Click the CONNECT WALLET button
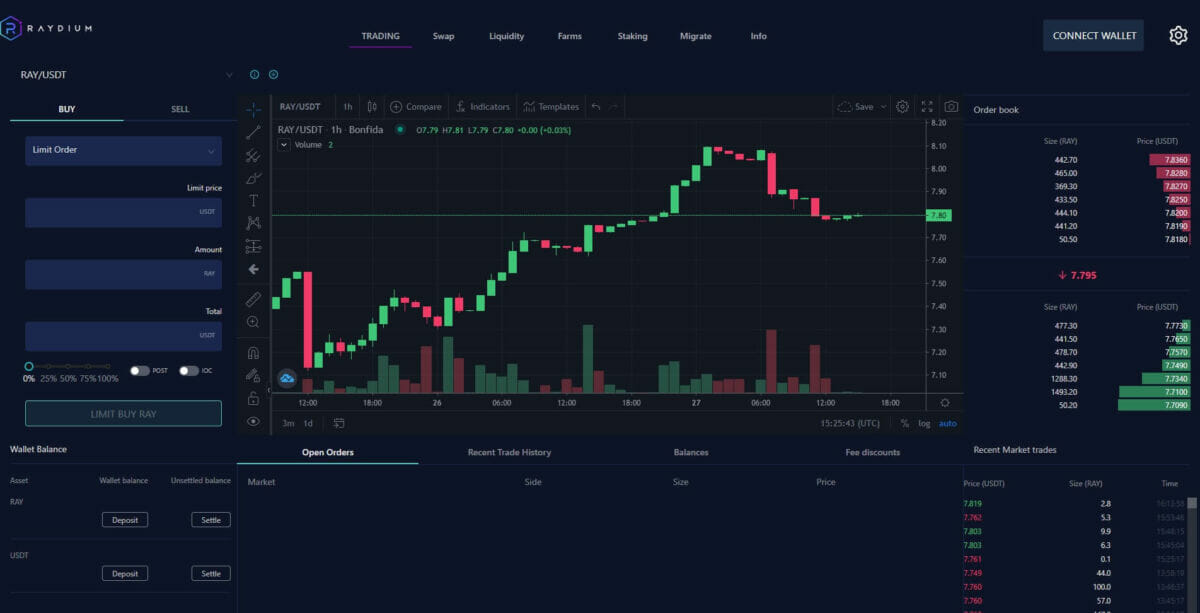Screen dimensions: 1200x613 tap(1093, 34)
